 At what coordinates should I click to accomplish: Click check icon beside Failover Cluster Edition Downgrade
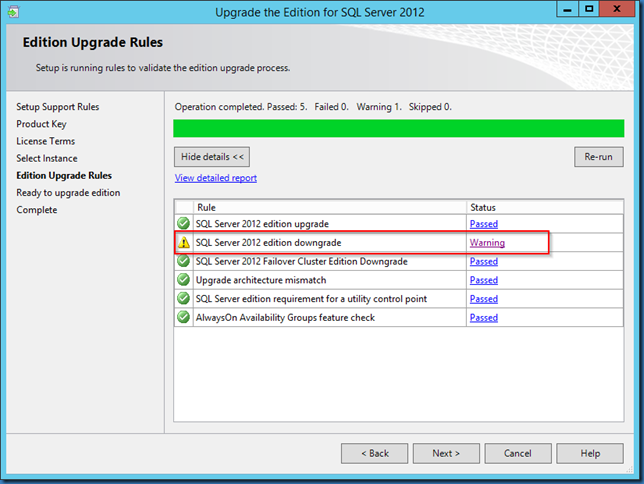(183, 261)
